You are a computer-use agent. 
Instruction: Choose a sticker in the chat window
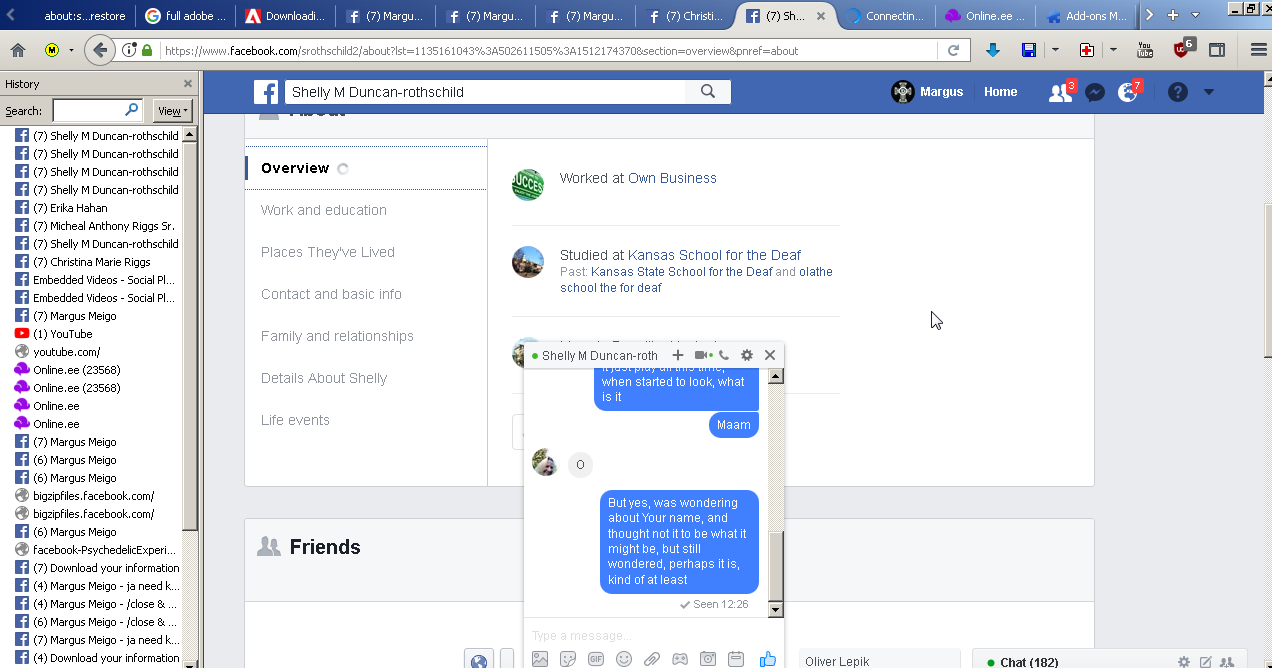[568, 659]
